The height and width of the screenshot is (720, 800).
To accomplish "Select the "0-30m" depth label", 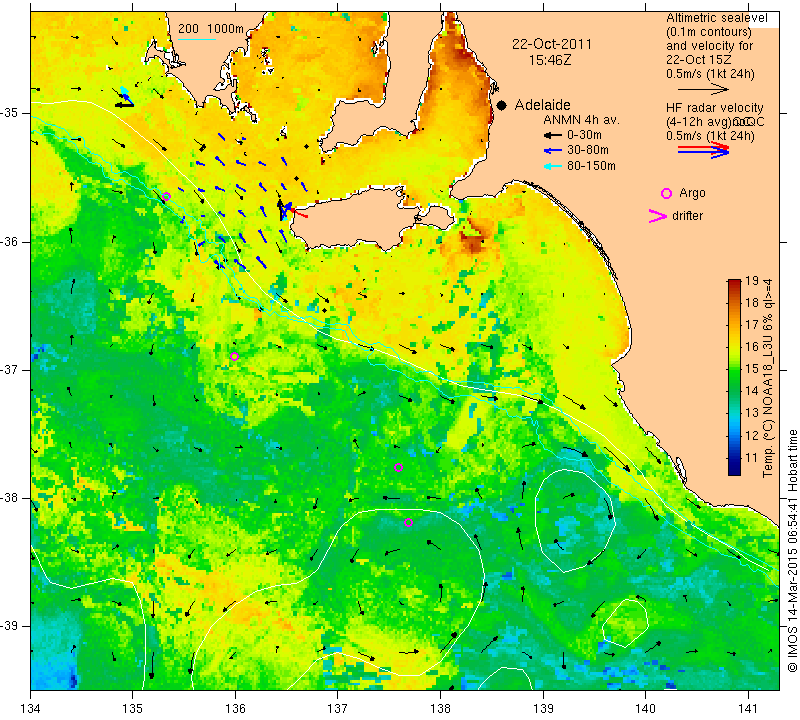I will pyautogui.click(x=584, y=135).
